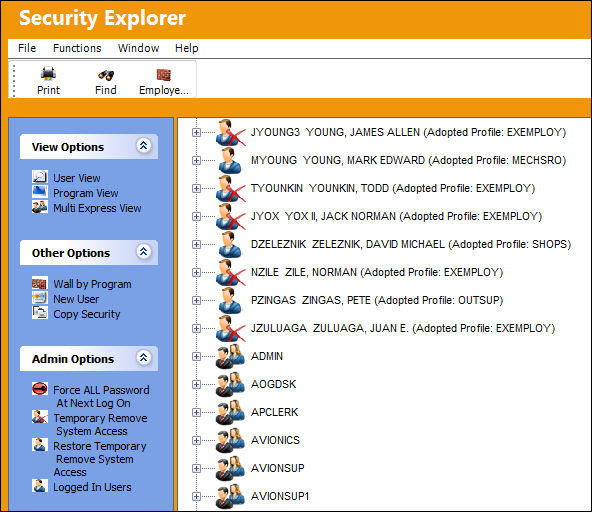
Task: Click the disabled user icon for JYOX
Action: pos(230,216)
